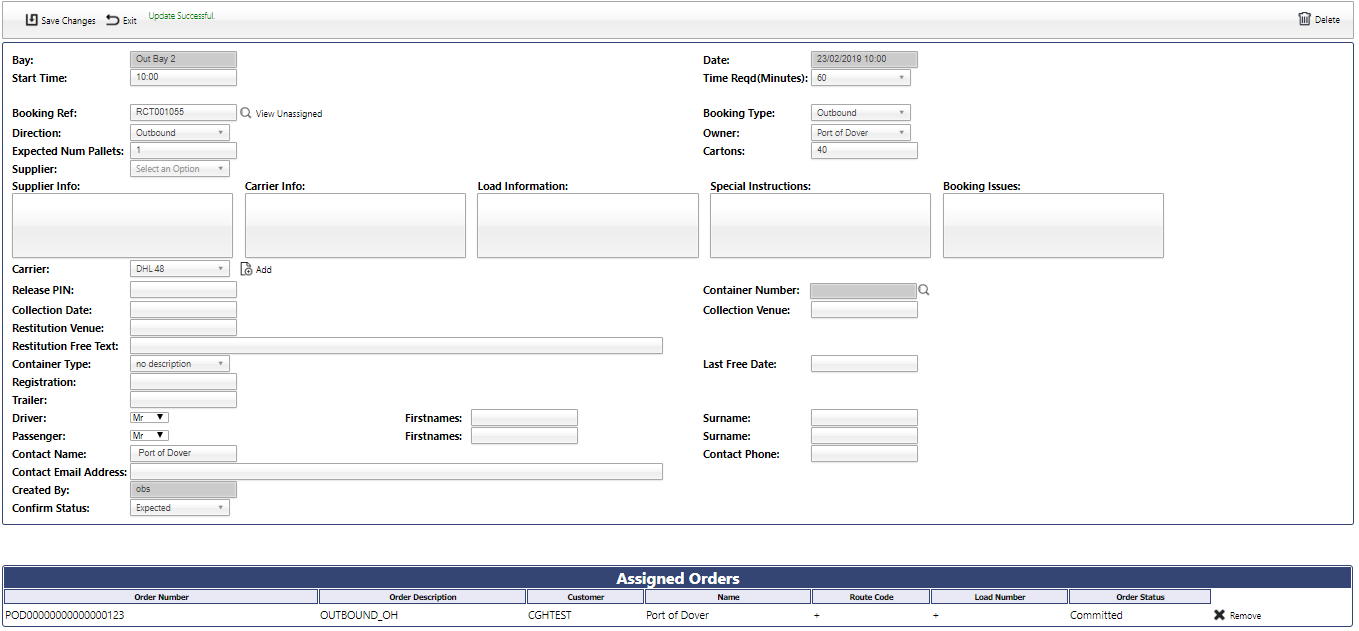Click the Delete trash can icon

coord(1304,19)
